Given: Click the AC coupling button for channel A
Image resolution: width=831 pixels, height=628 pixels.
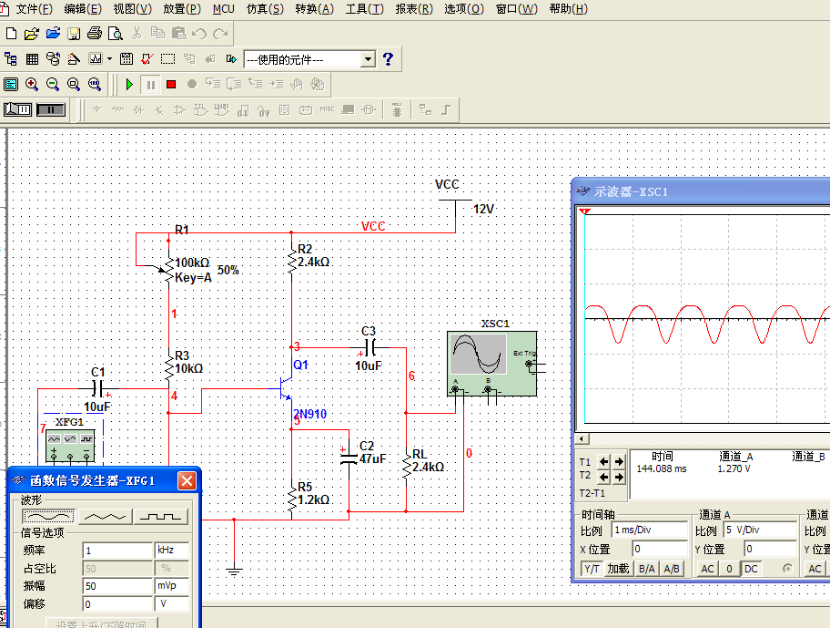Looking at the screenshot, I should [707, 568].
